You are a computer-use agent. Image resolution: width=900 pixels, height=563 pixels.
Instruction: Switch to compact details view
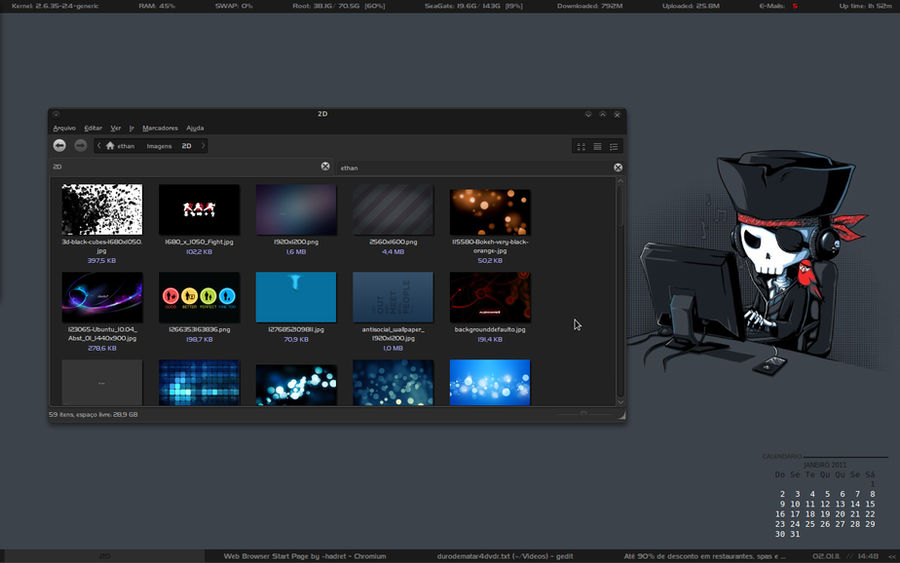(x=614, y=146)
